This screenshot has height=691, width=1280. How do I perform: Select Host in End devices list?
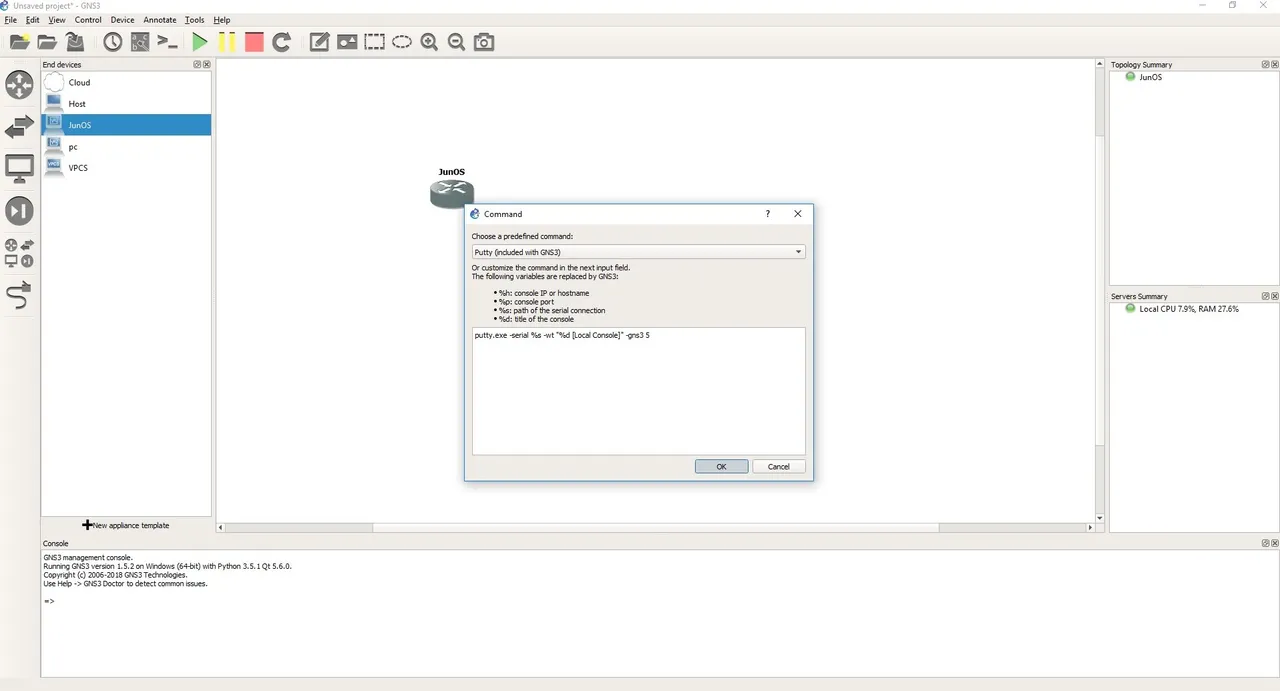coord(126,104)
